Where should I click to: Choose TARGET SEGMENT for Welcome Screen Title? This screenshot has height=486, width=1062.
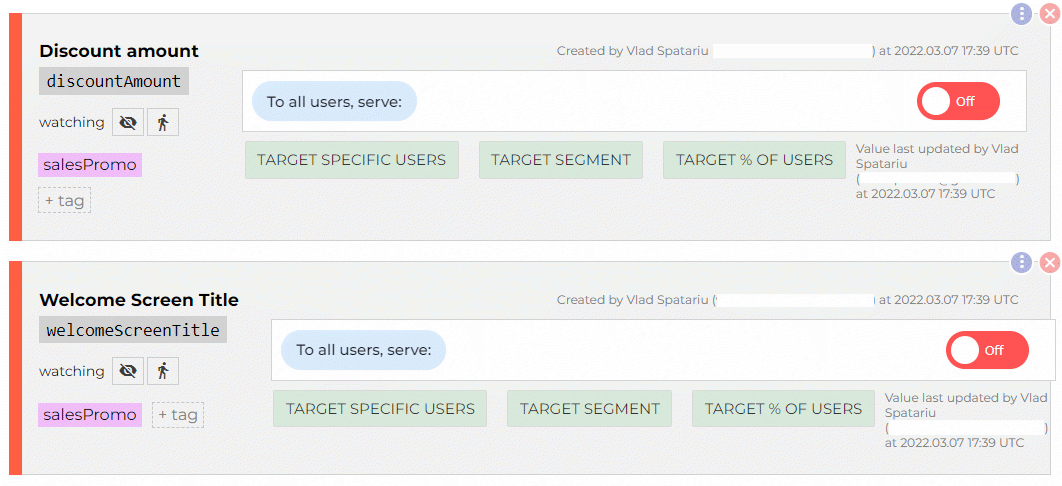590,409
